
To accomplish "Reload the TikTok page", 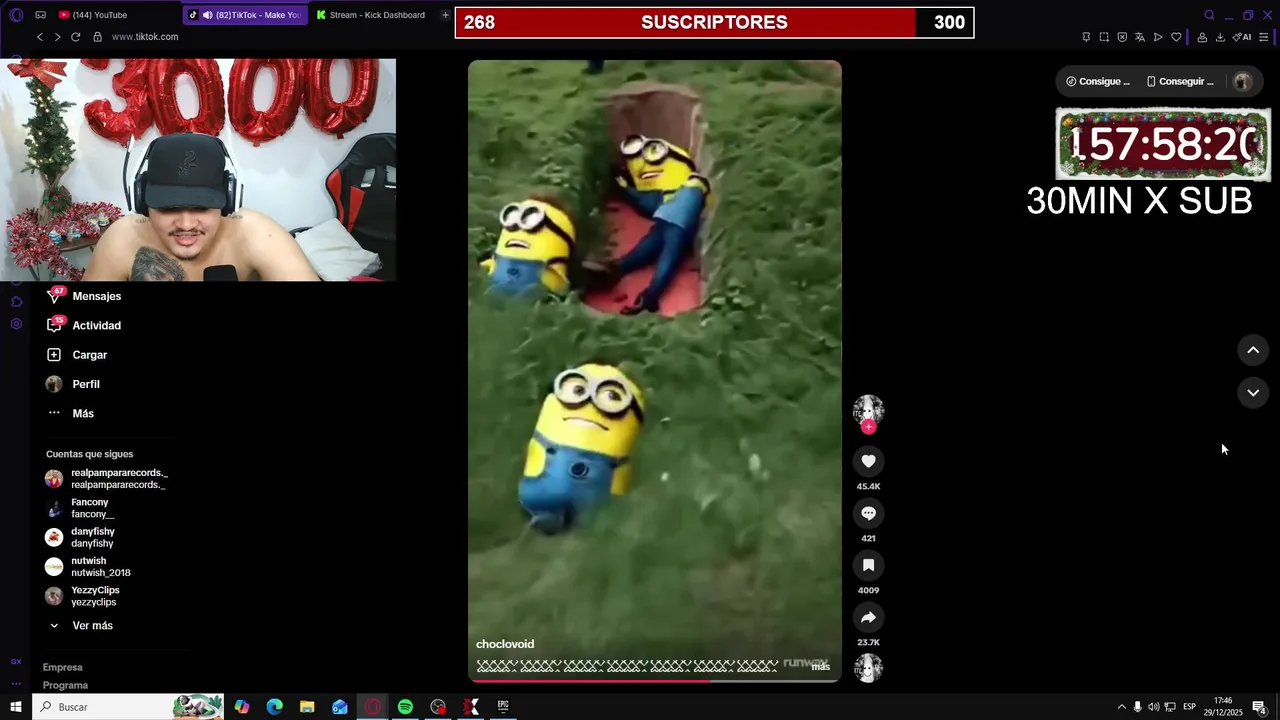I will point(76,37).
